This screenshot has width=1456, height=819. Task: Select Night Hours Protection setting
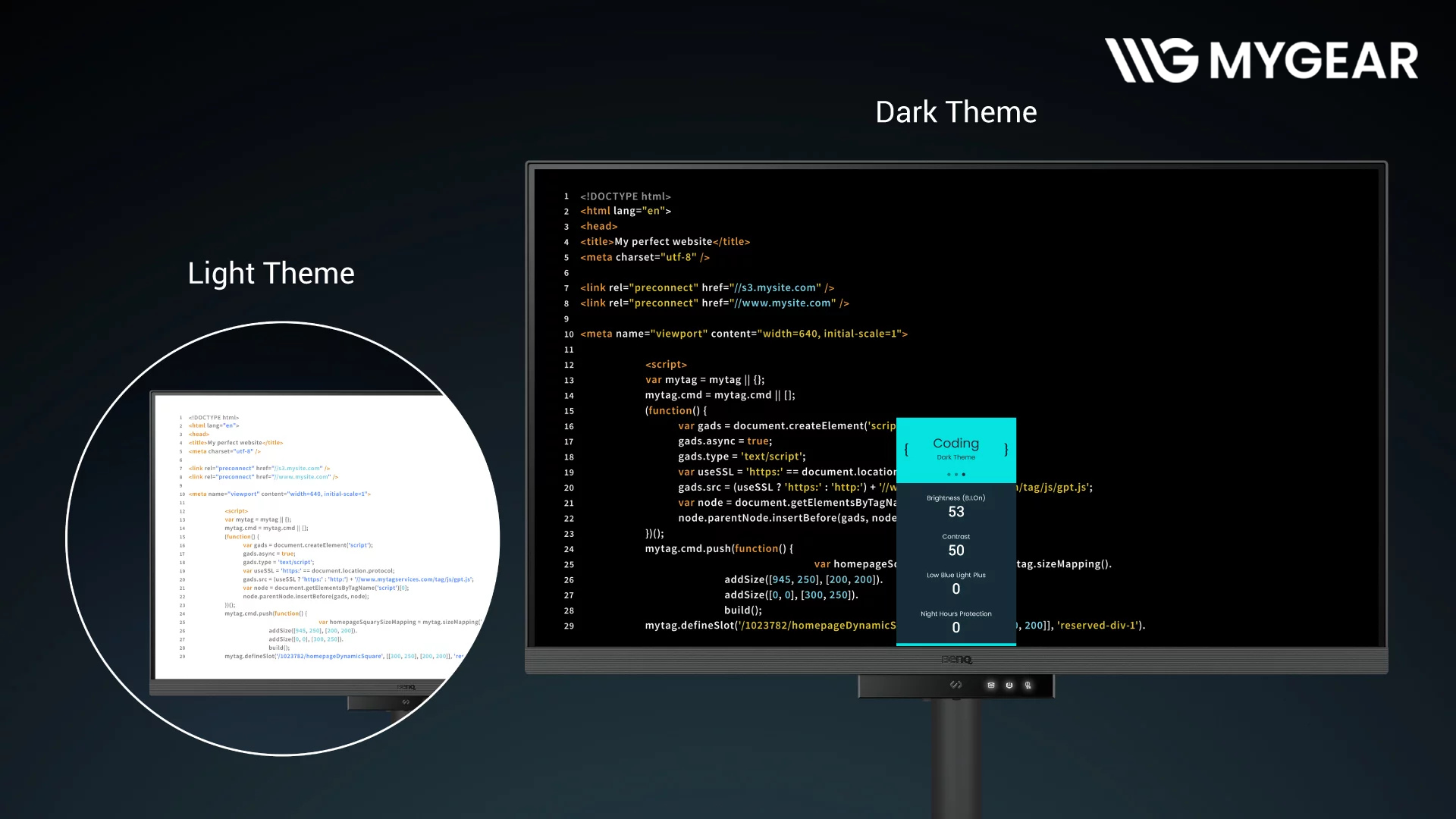(x=955, y=623)
